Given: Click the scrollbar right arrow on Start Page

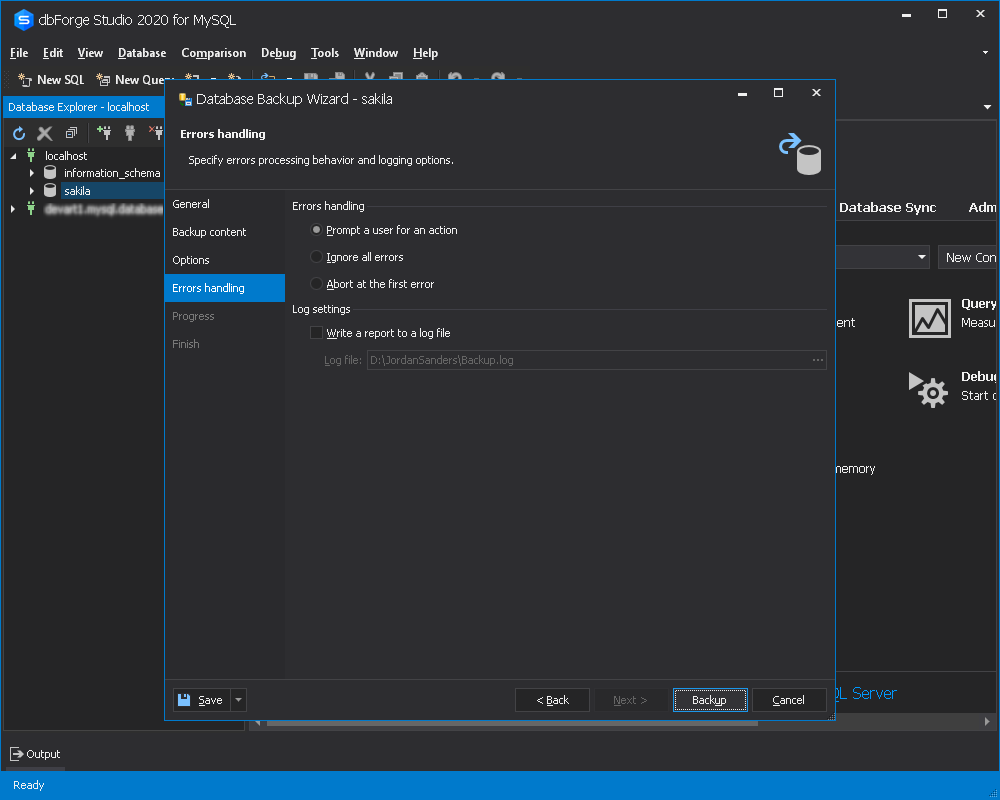Looking at the screenshot, I should [x=987, y=722].
